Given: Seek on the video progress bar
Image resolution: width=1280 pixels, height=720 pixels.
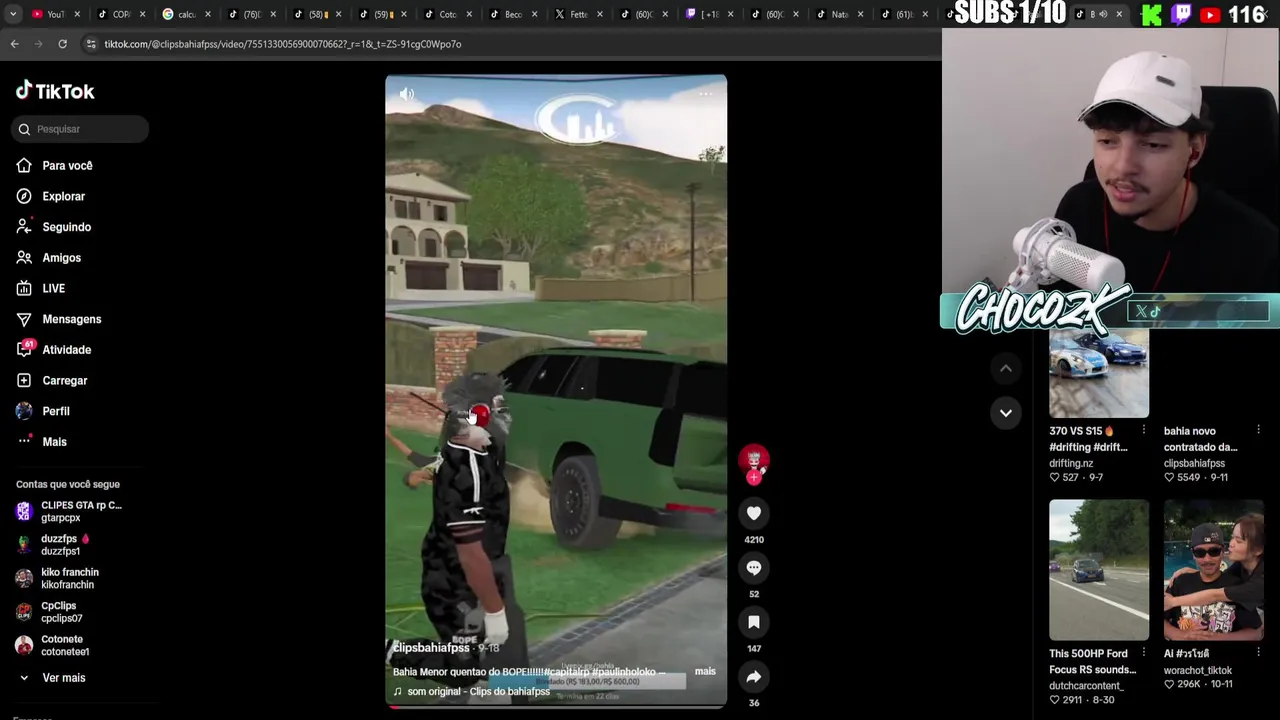Looking at the screenshot, I should tap(556, 707).
